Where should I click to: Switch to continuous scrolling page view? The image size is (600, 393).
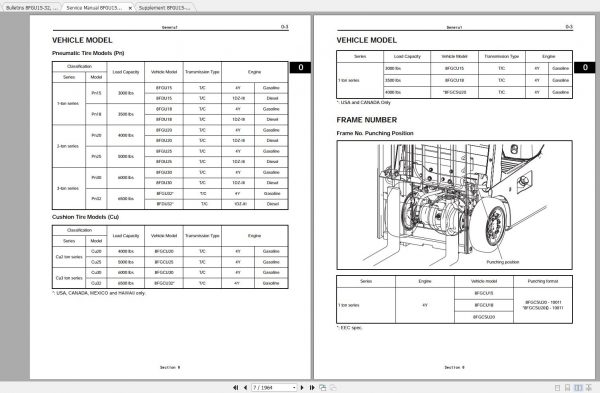pyautogui.click(x=567, y=388)
